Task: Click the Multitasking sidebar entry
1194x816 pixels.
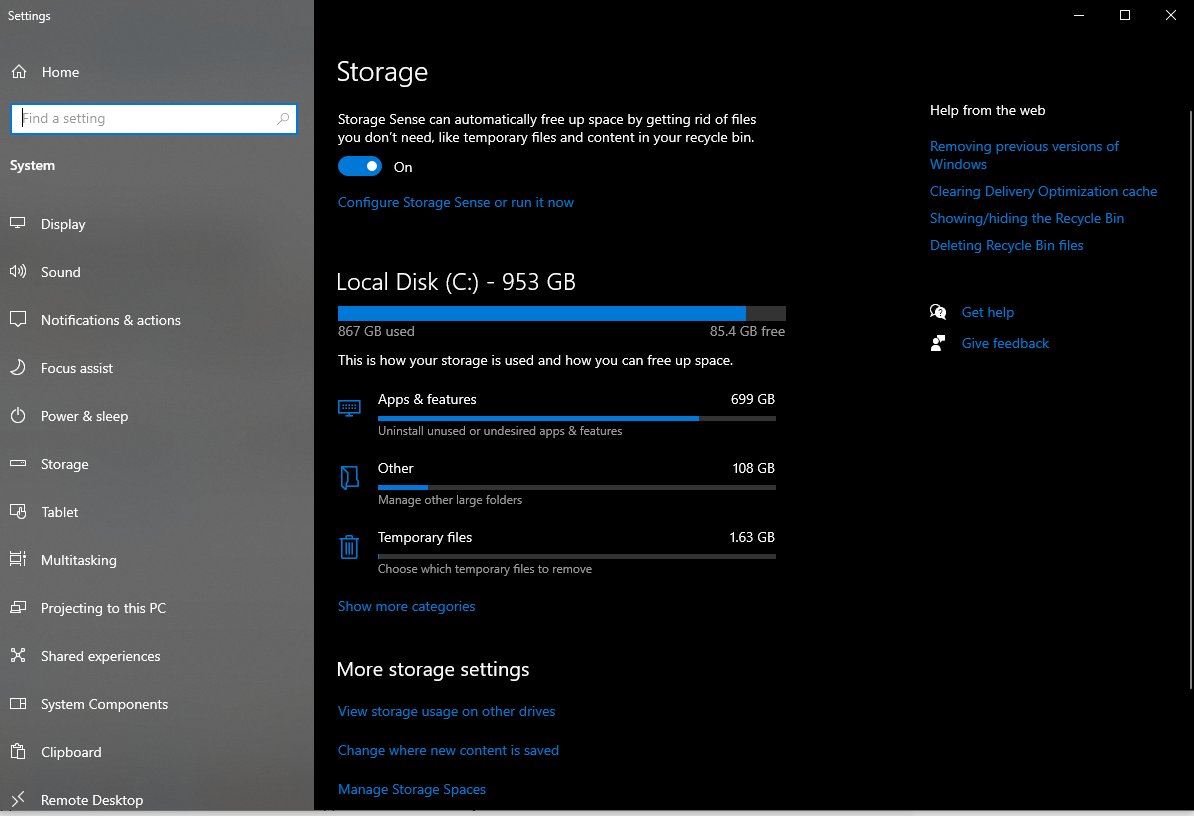Action: click(77, 560)
